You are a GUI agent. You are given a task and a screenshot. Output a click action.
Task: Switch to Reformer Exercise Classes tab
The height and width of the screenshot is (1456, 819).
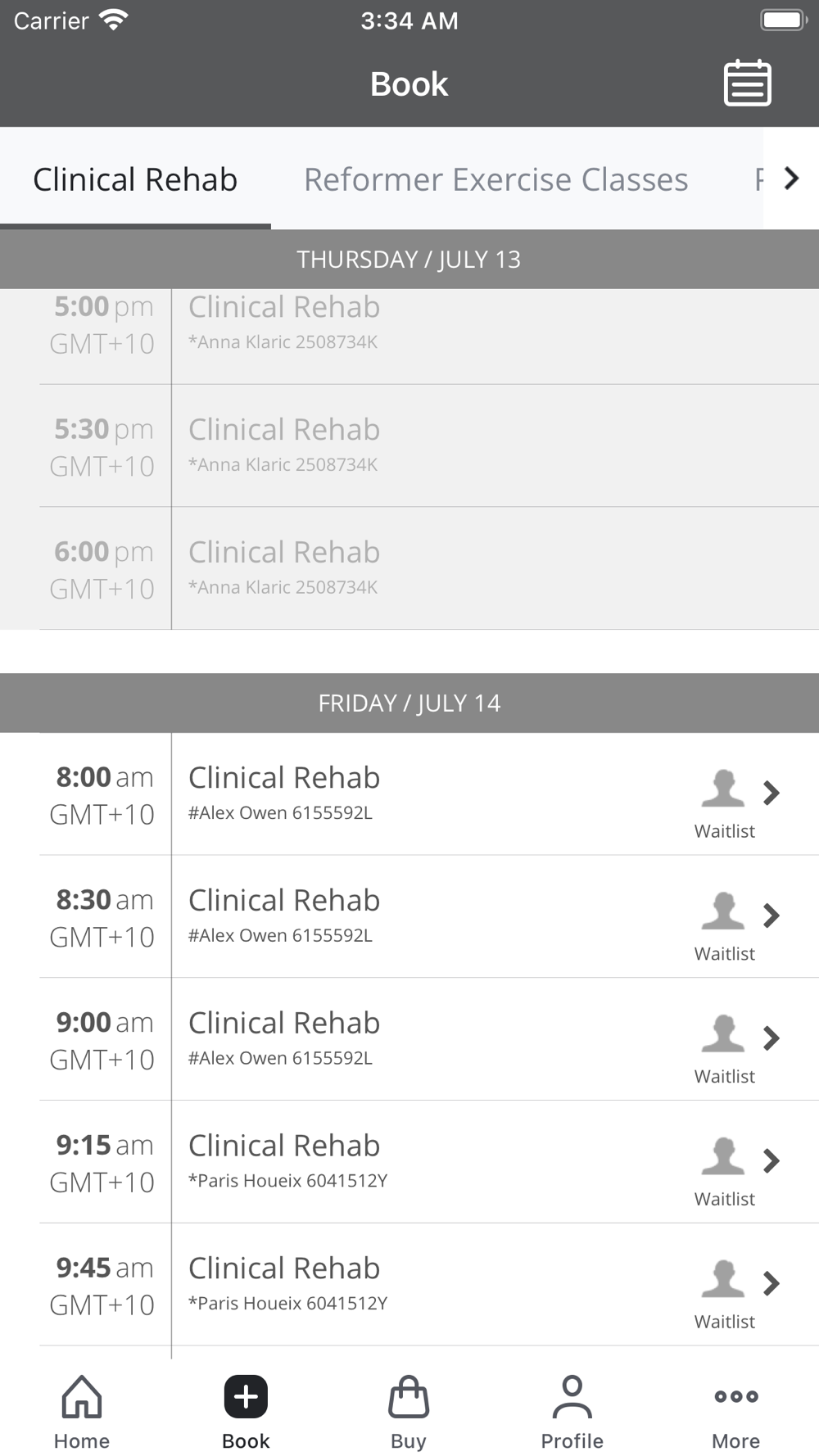(x=495, y=179)
